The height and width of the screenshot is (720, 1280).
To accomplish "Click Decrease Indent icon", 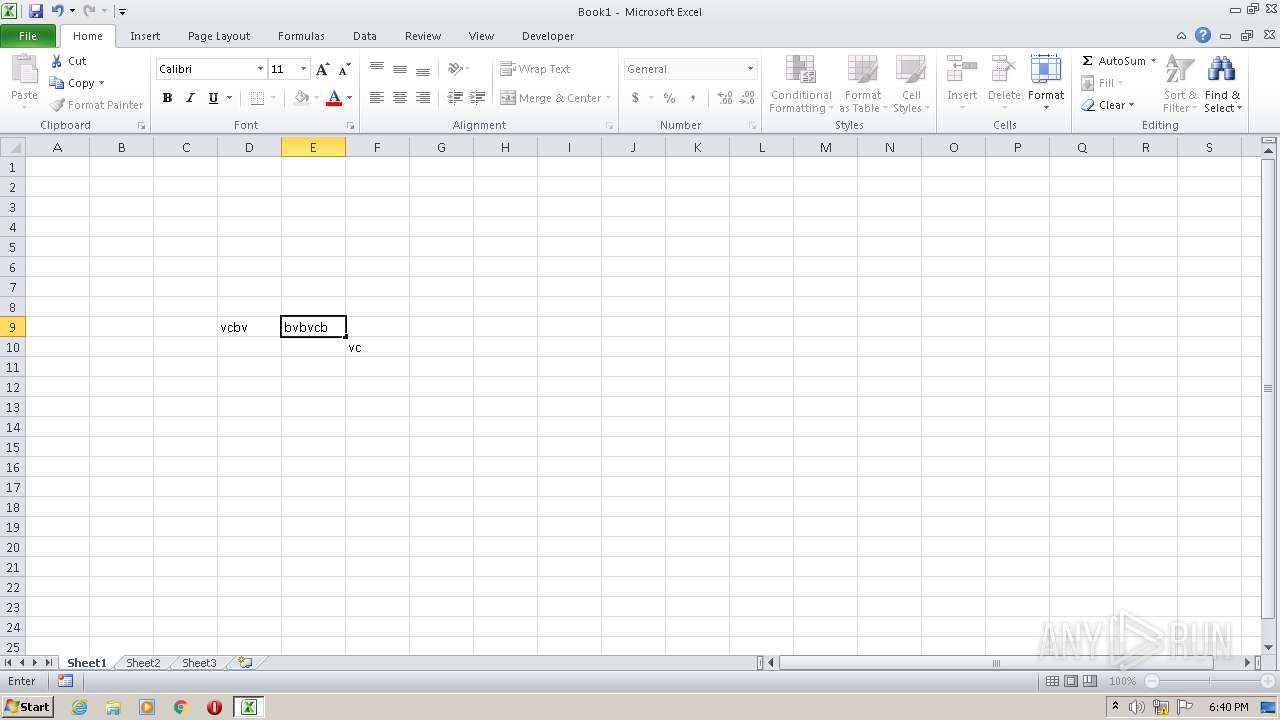I will pos(455,98).
